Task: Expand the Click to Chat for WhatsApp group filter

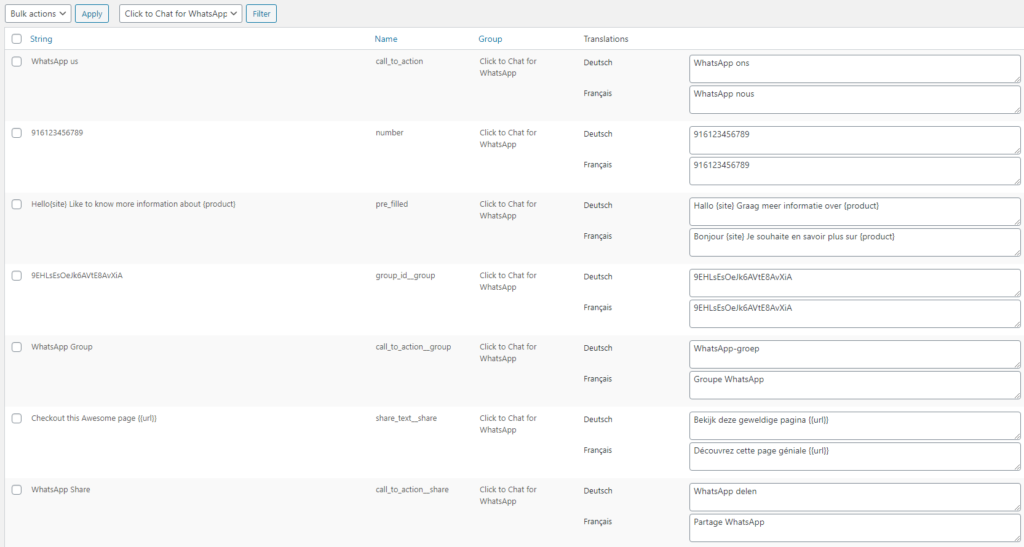Action: [180, 14]
